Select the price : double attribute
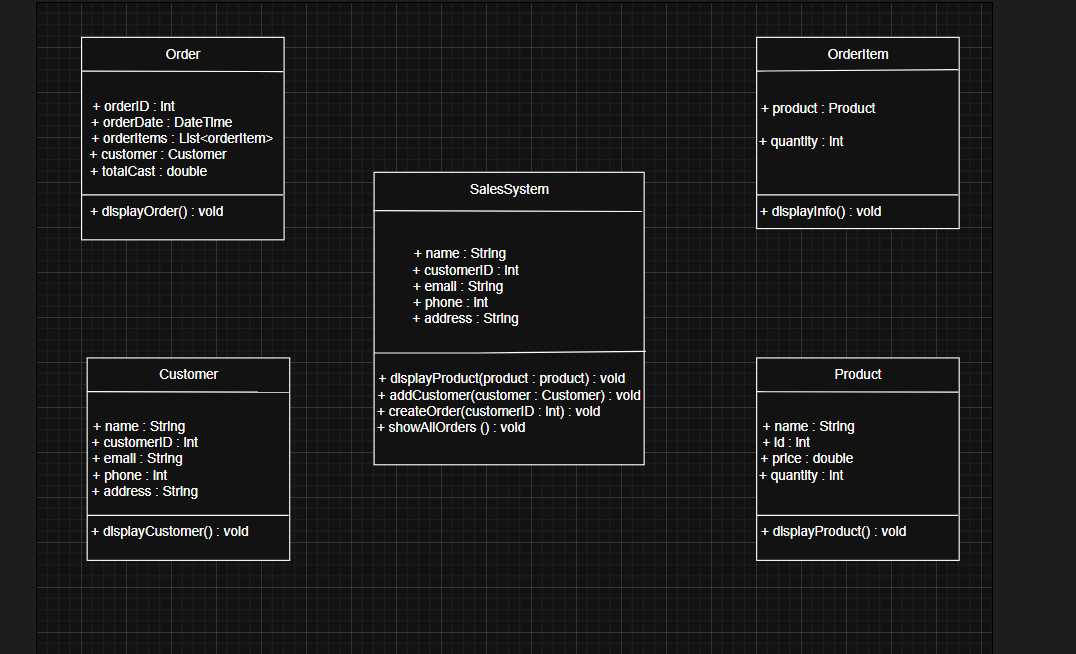Screen dimensions: 1076x654 806,459
